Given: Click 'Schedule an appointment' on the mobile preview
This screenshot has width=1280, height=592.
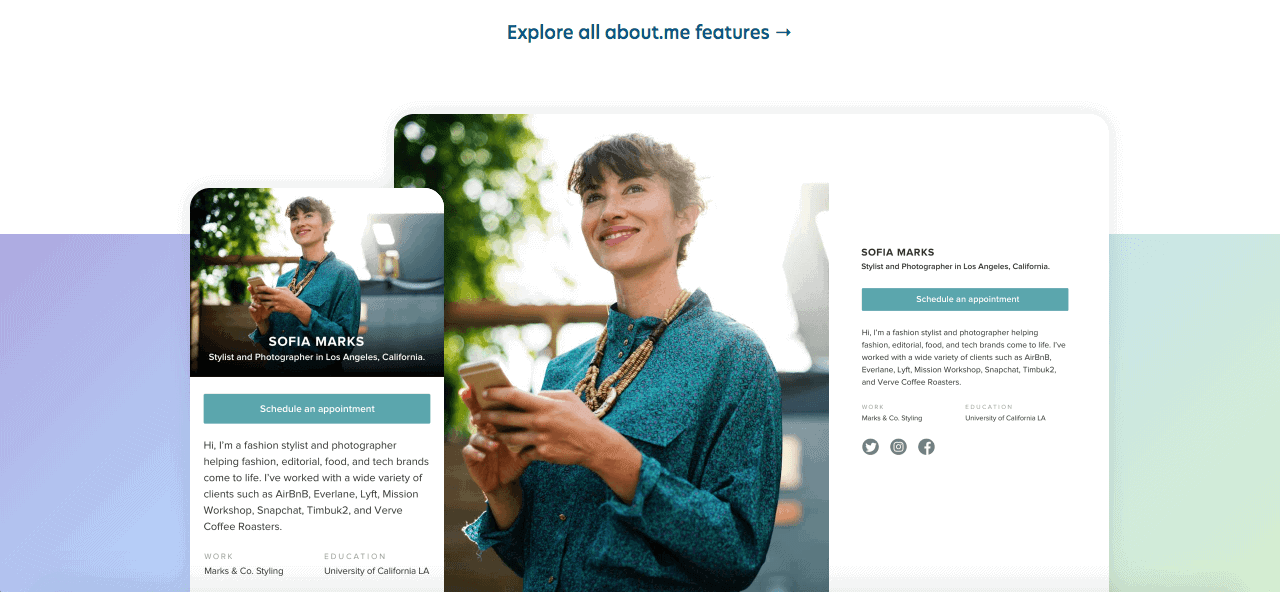Looking at the screenshot, I should pos(317,409).
